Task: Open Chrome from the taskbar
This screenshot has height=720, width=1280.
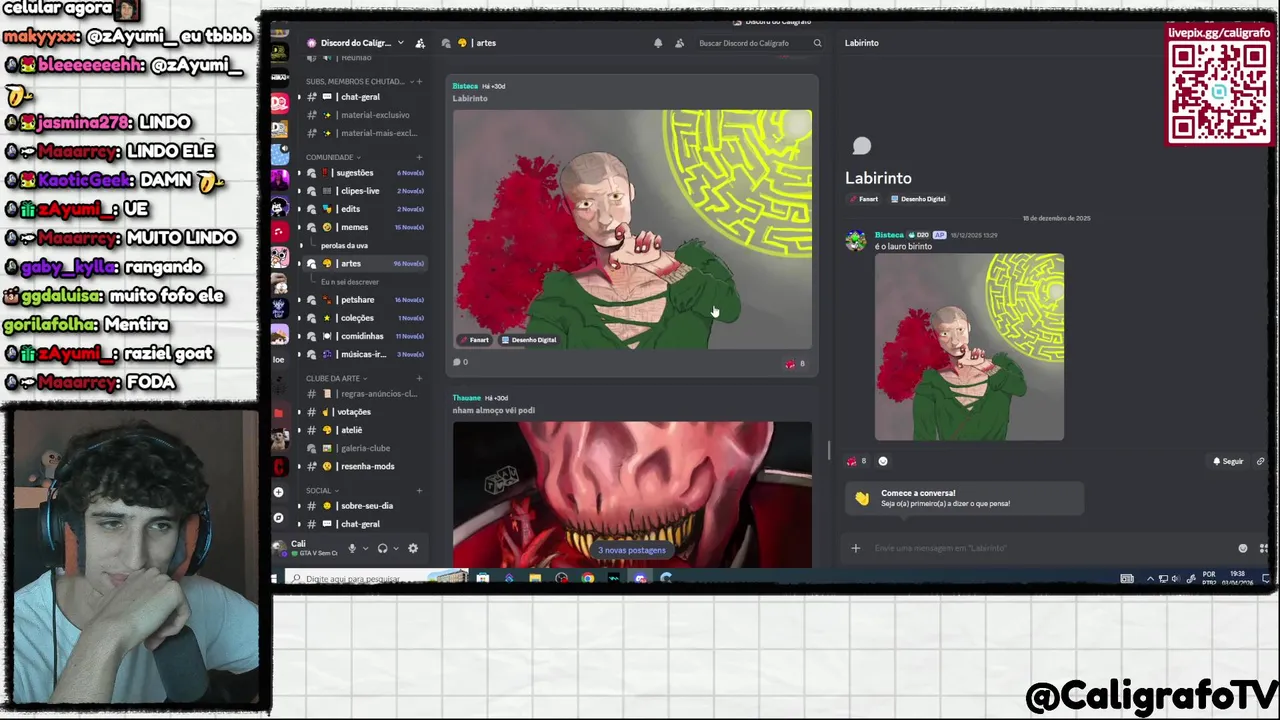Action: [587, 578]
